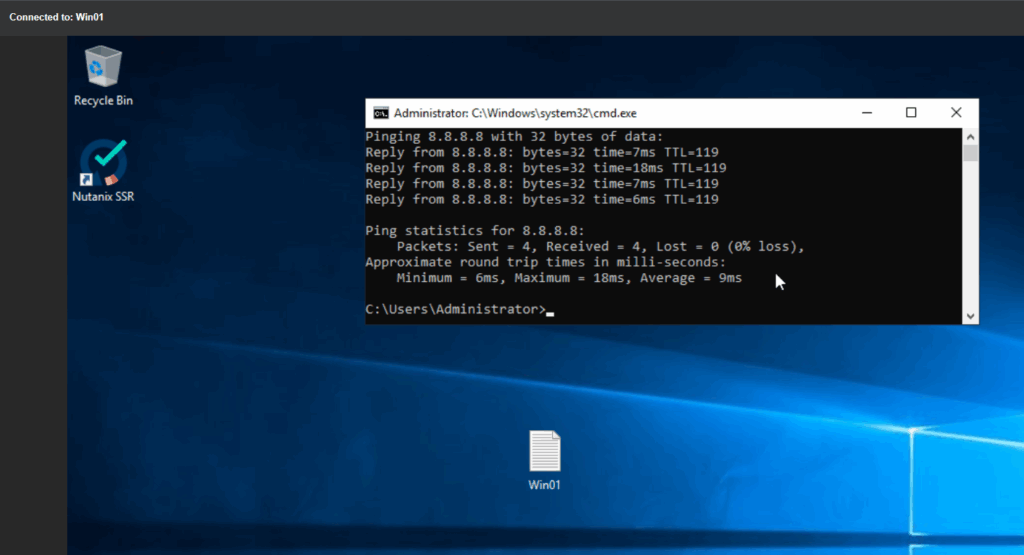This screenshot has width=1024, height=555.
Task: Select the Recycle Bin desktop icon
Action: coord(103,68)
